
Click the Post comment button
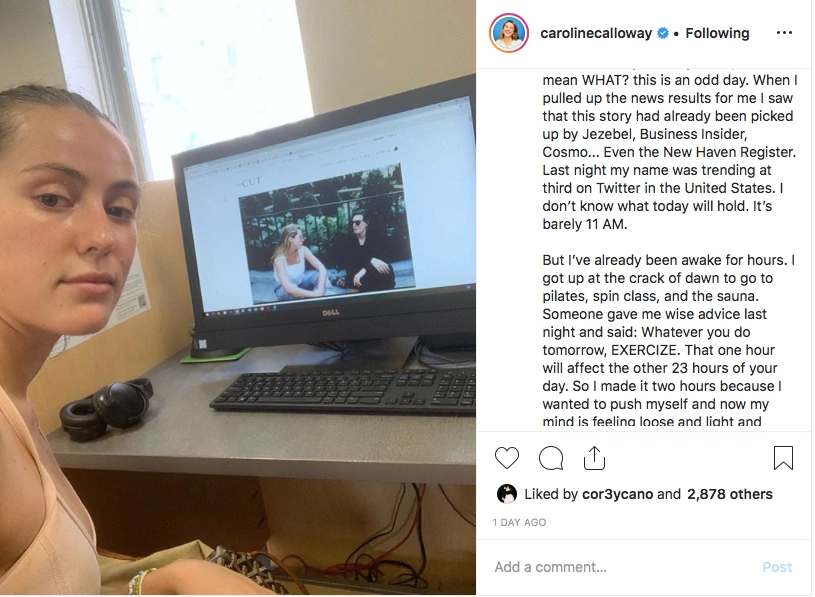coord(777,567)
